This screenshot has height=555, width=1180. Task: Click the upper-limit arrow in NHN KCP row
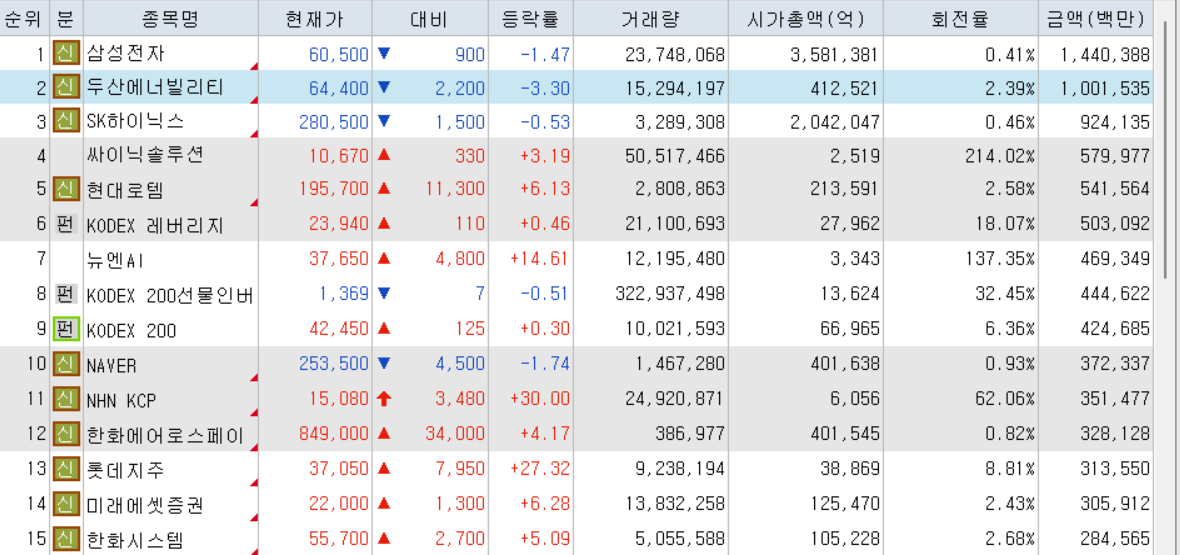tap(384, 399)
